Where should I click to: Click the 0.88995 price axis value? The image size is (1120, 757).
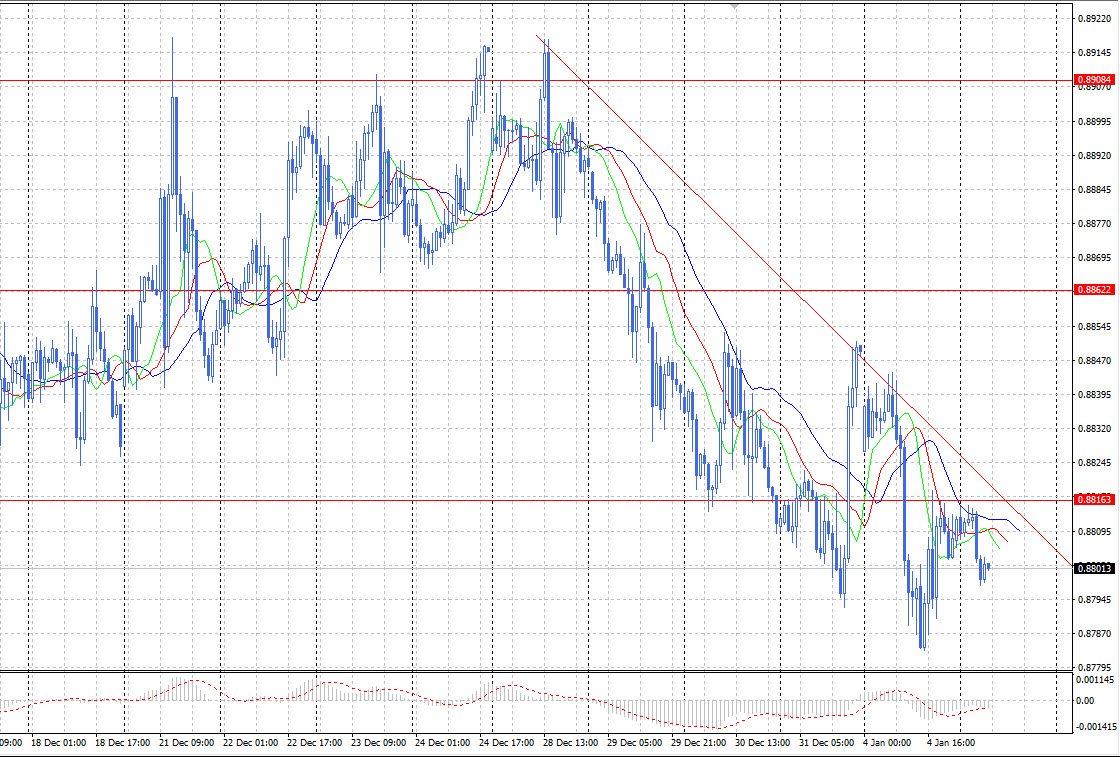[1094, 121]
